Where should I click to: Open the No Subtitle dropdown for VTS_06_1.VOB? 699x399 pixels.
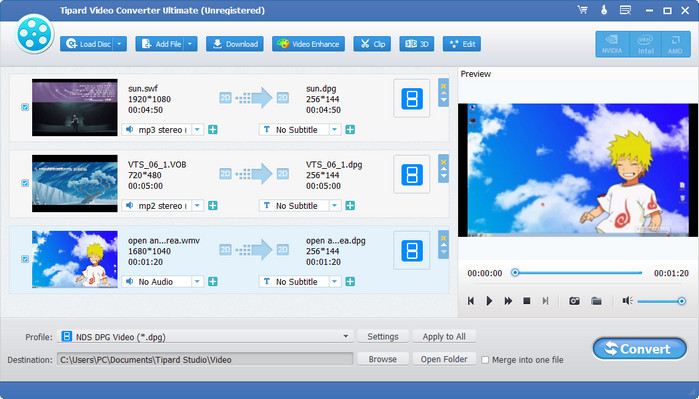pos(335,206)
